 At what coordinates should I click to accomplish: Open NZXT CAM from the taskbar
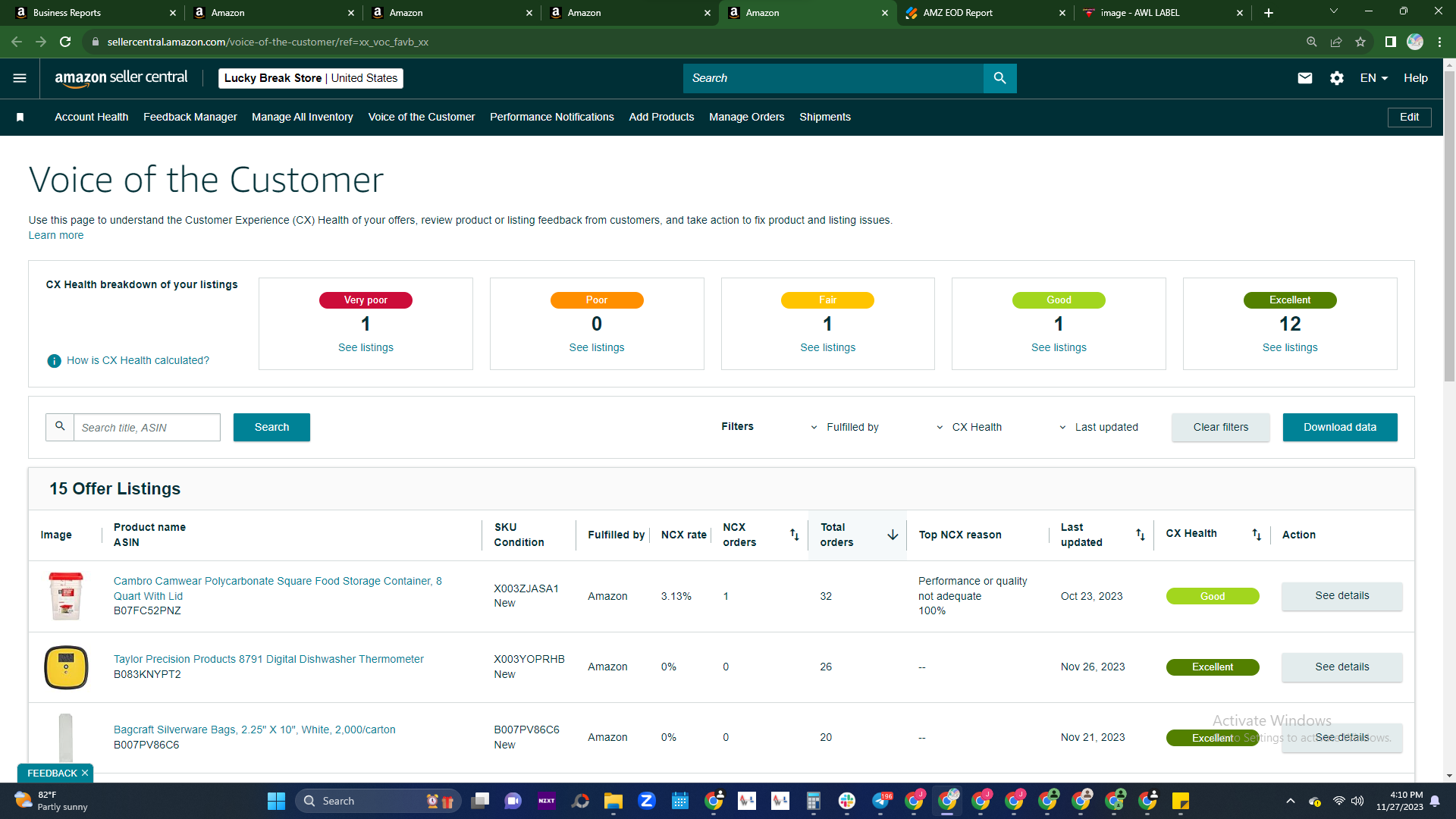(x=546, y=801)
